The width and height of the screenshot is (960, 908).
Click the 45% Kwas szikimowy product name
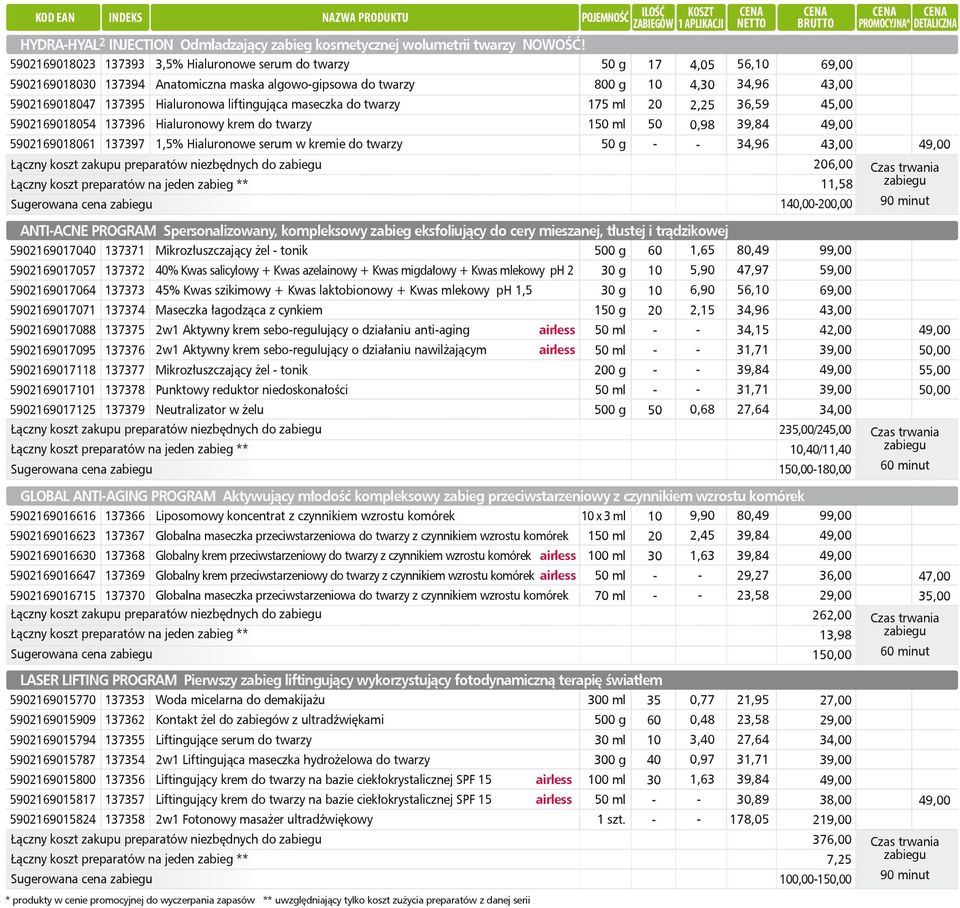point(343,290)
